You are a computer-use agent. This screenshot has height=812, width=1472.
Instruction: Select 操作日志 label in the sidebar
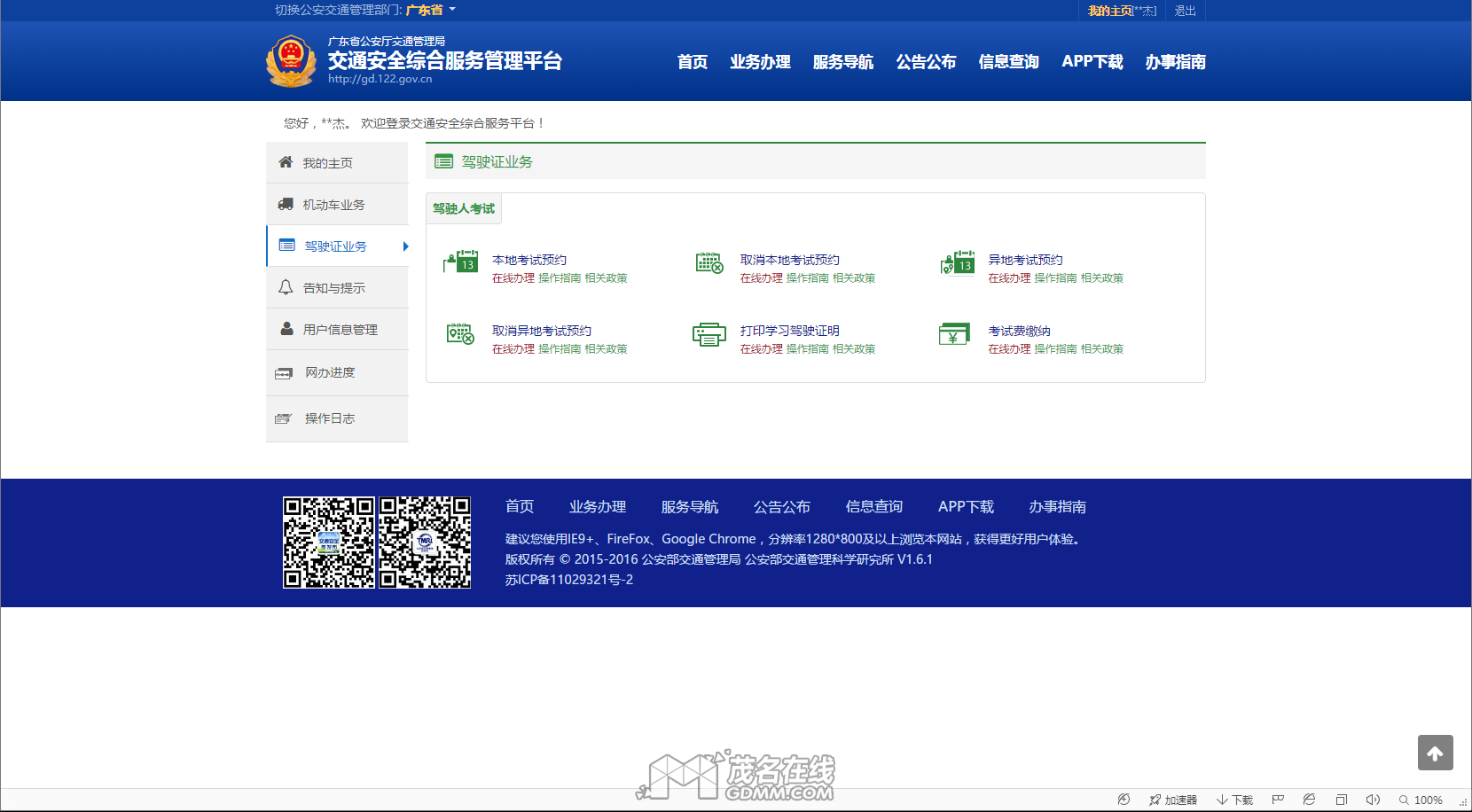330,418
